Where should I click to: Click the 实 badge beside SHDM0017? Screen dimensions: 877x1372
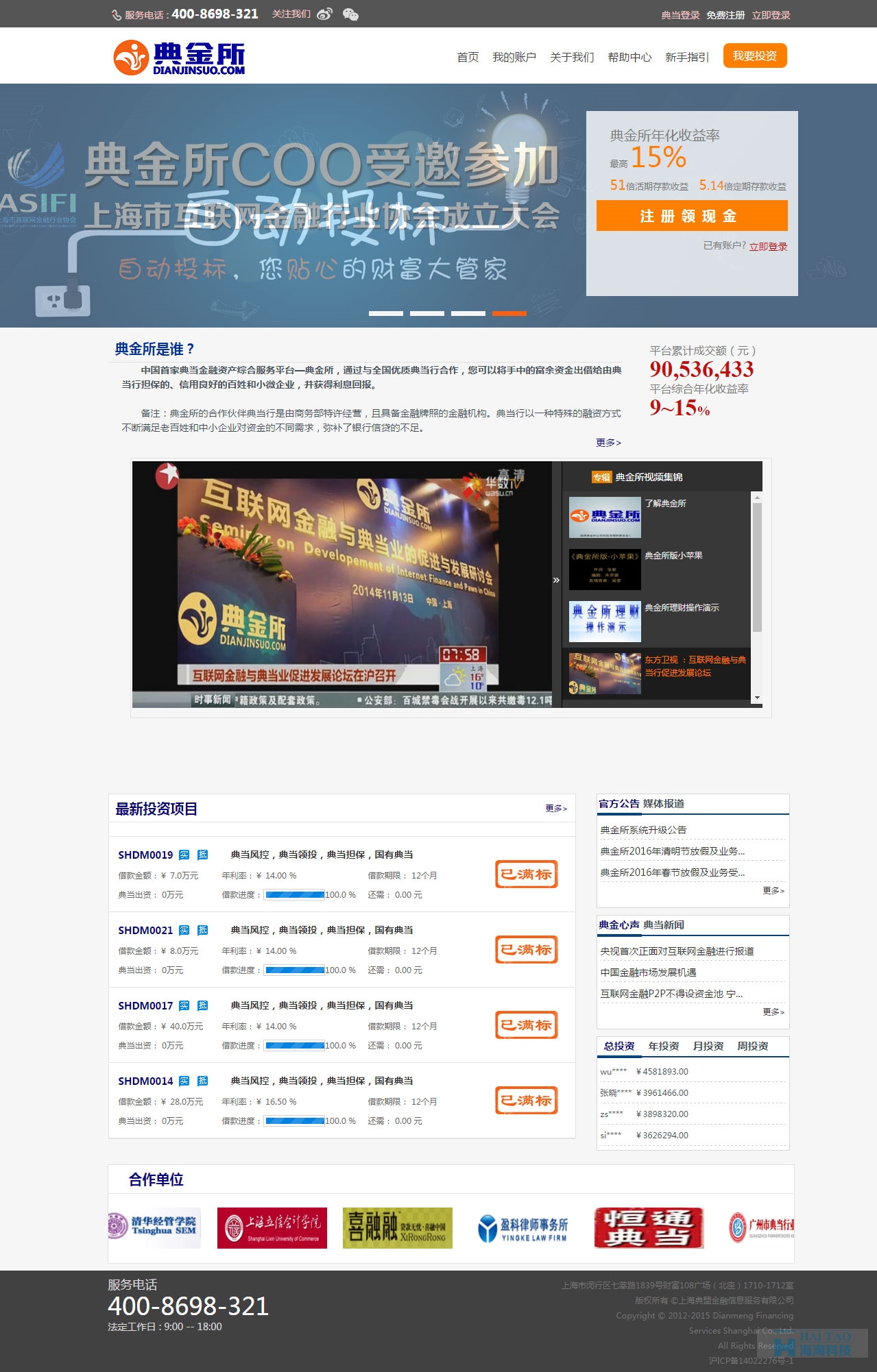click(x=184, y=1005)
